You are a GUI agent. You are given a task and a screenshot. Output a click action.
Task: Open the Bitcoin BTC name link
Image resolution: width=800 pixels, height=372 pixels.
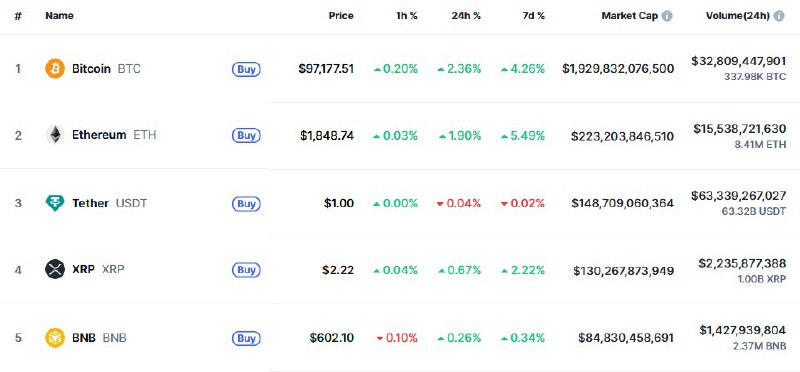(x=106, y=68)
